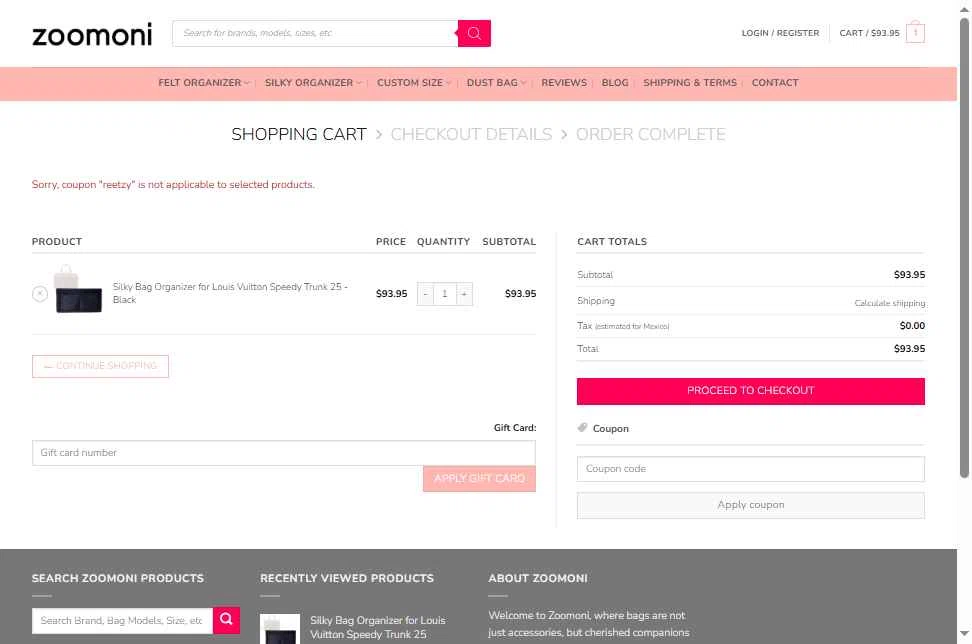Focus the Coupon code field
Viewport: 972px width, 644px height.
click(x=751, y=469)
